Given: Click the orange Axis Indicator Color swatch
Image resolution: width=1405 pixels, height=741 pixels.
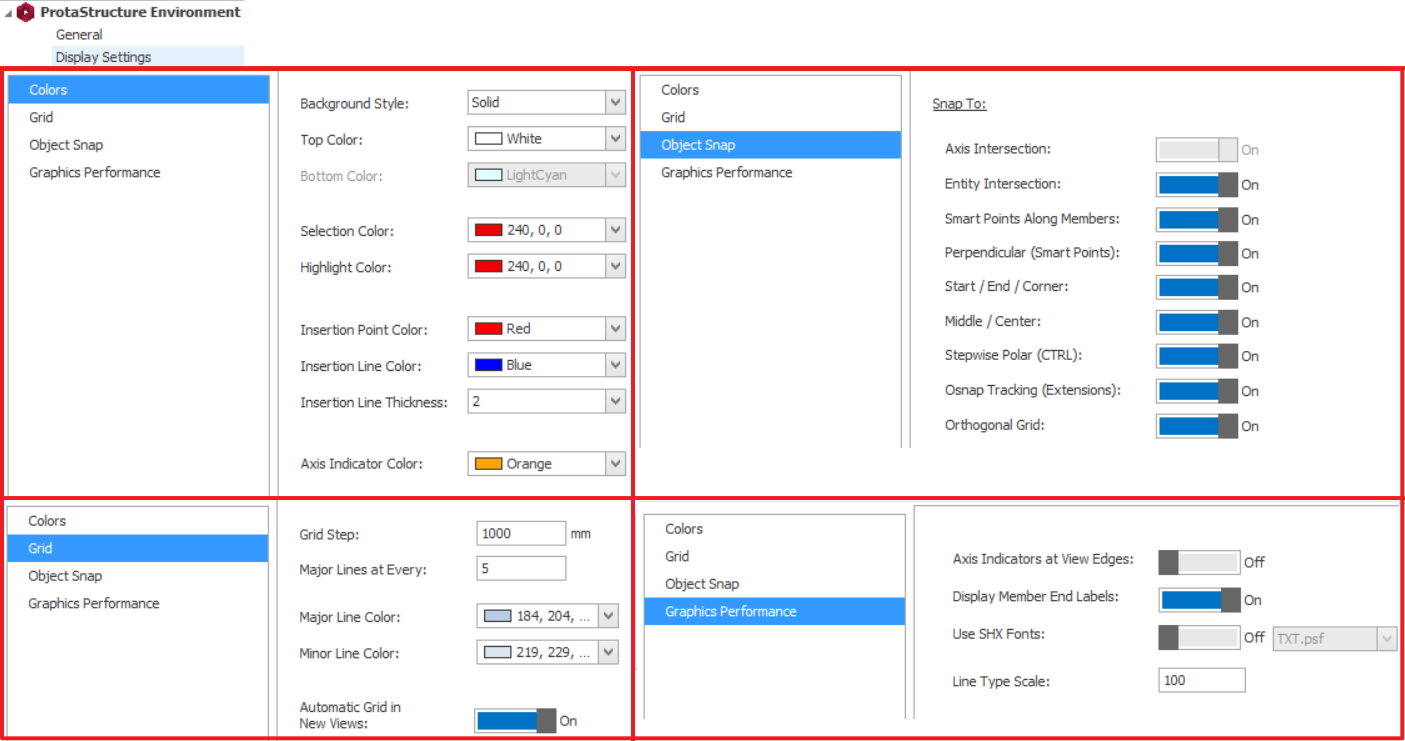Looking at the screenshot, I should click(488, 464).
